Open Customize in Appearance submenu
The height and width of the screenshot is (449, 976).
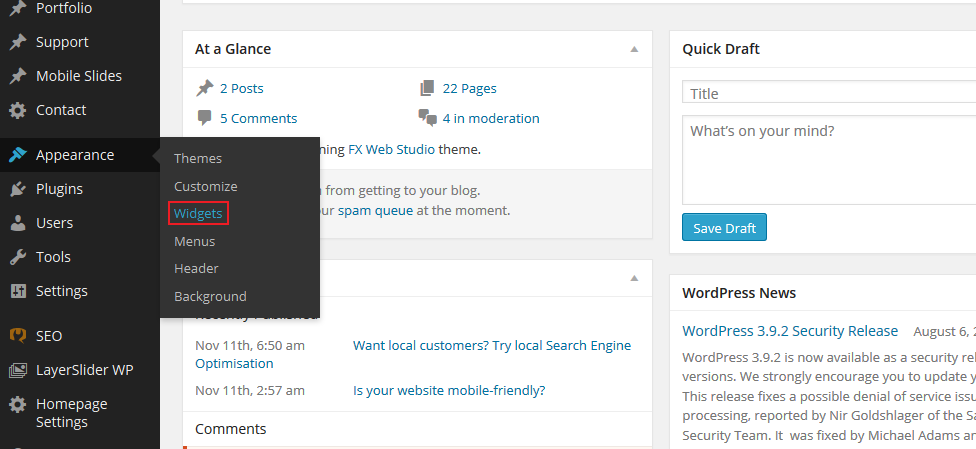click(205, 187)
